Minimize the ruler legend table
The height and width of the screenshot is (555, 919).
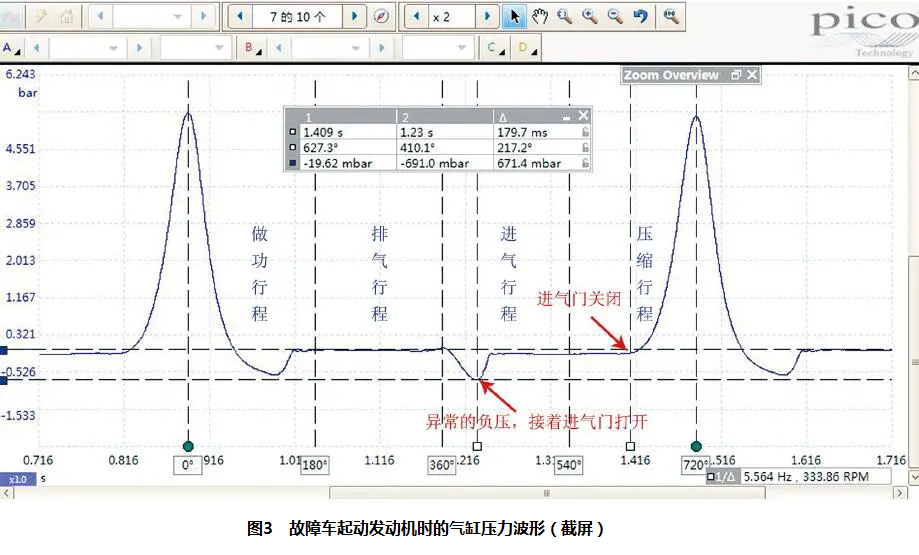click(x=566, y=117)
